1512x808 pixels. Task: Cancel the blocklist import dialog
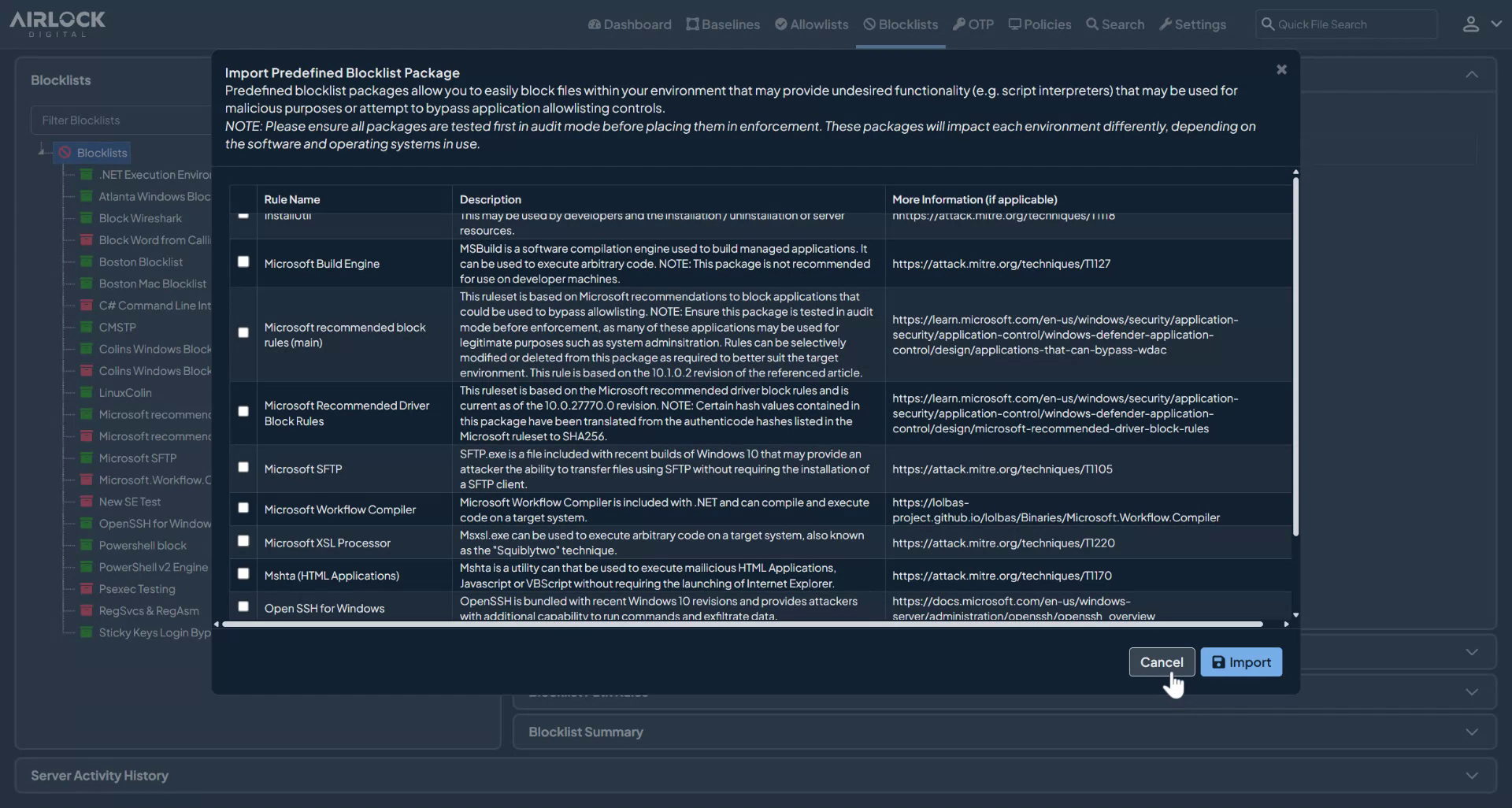pos(1161,662)
